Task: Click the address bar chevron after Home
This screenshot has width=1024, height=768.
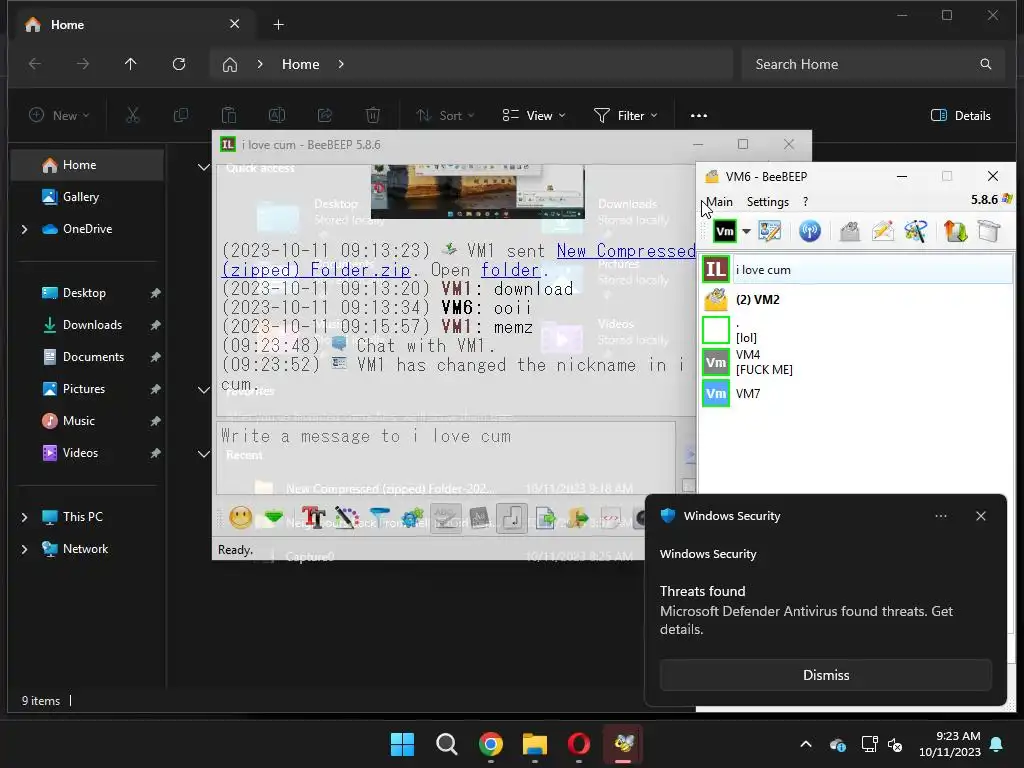Action: coord(341,64)
